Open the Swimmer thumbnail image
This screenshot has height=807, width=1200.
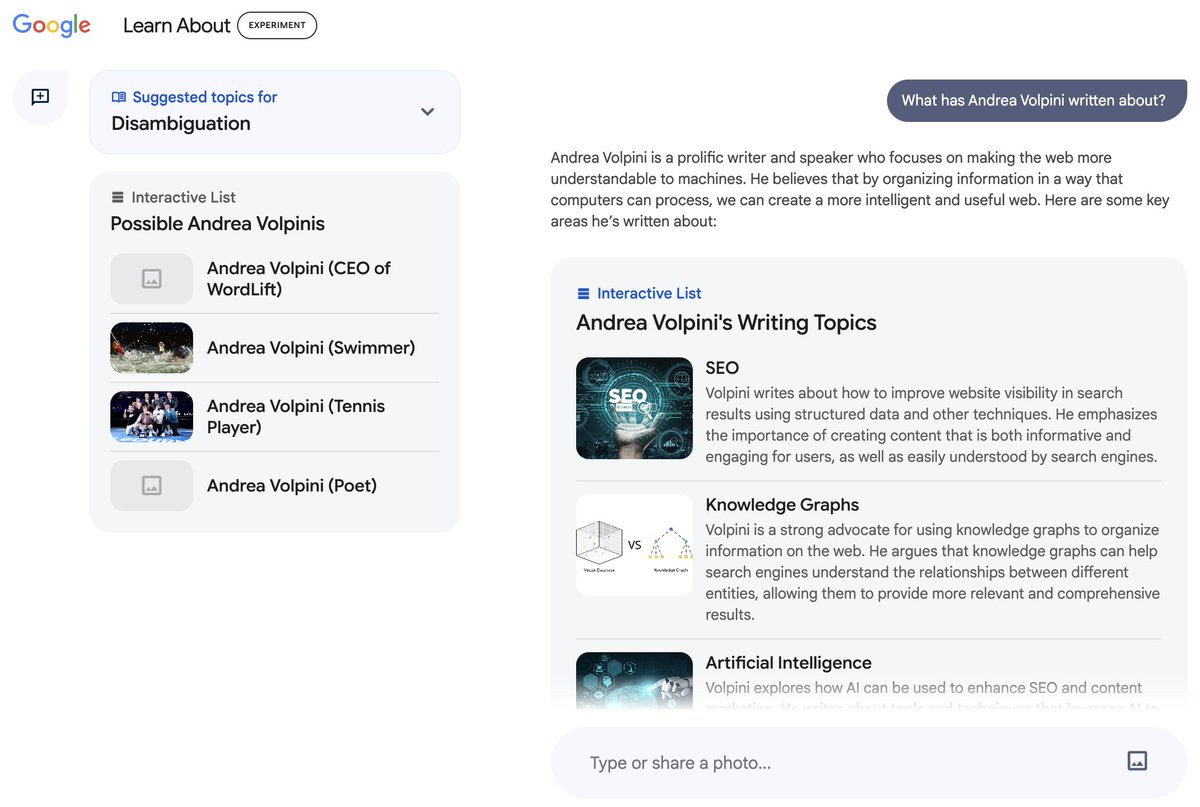(x=152, y=348)
